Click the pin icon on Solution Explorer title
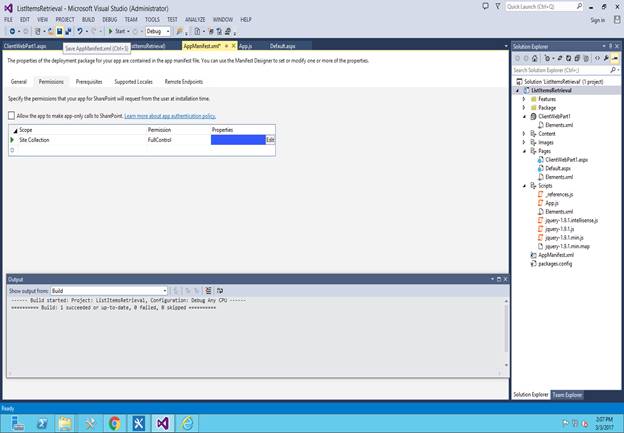 click(610, 46)
